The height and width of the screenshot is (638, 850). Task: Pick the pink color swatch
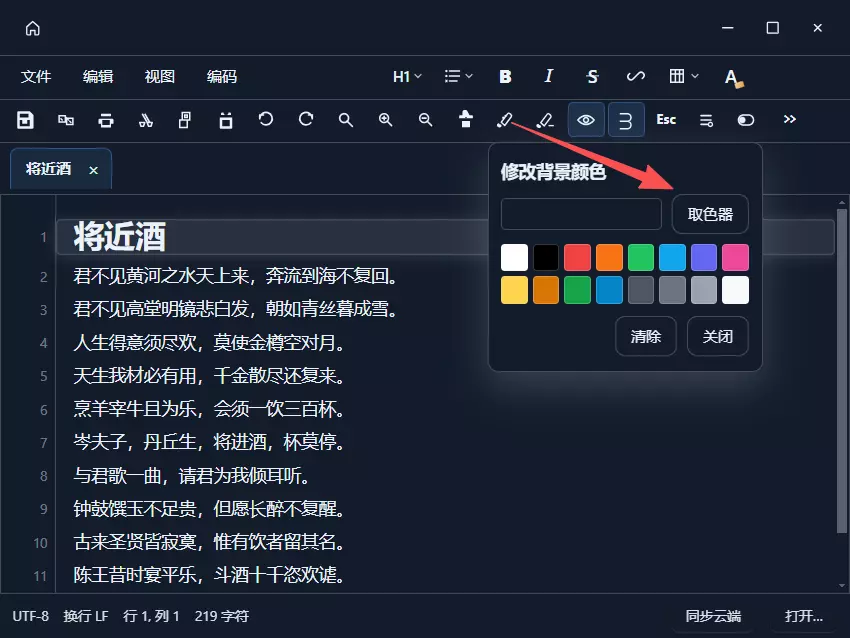coord(736,257)
